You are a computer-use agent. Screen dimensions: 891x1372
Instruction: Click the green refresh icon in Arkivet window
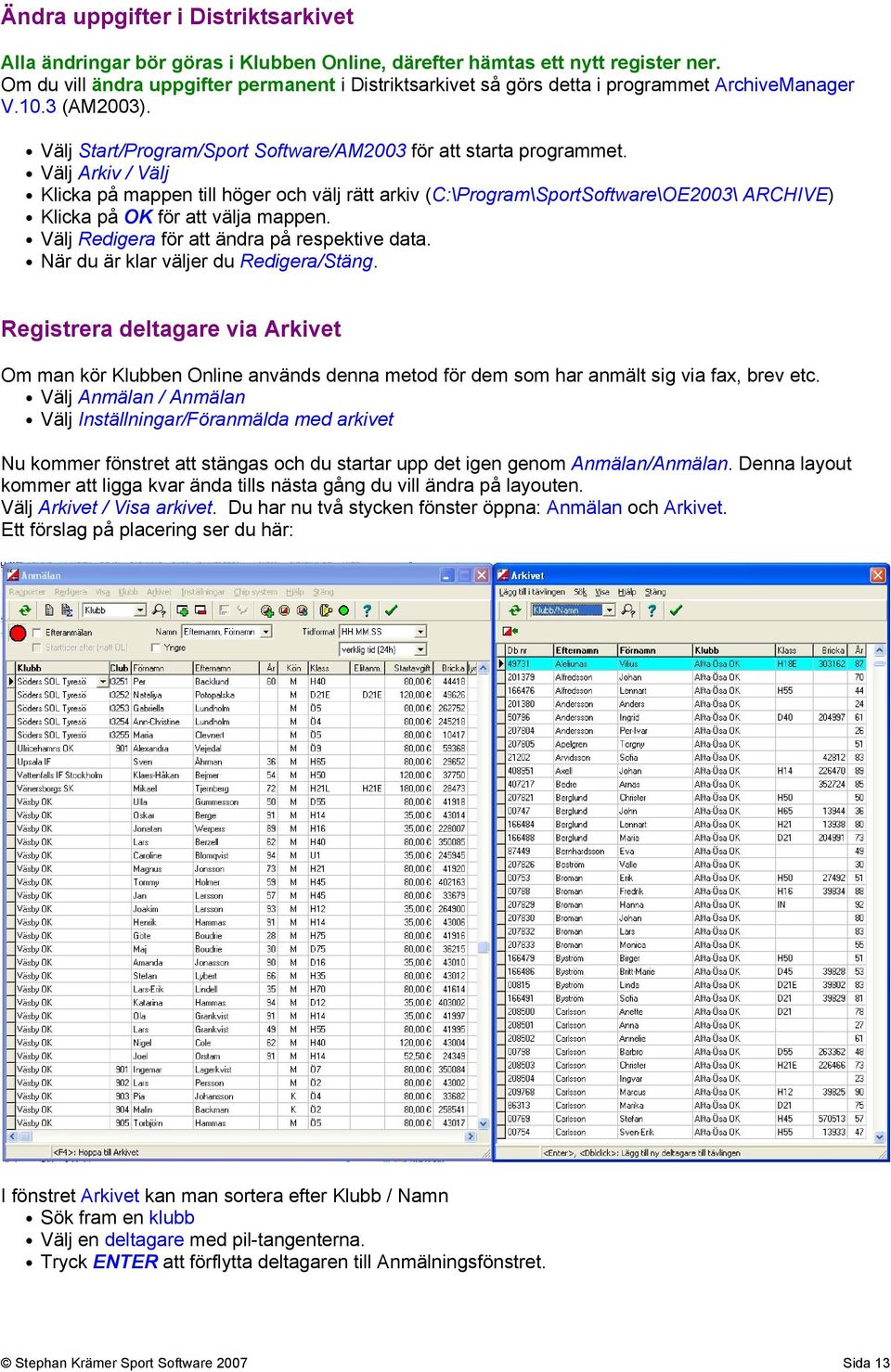(515, 610)
